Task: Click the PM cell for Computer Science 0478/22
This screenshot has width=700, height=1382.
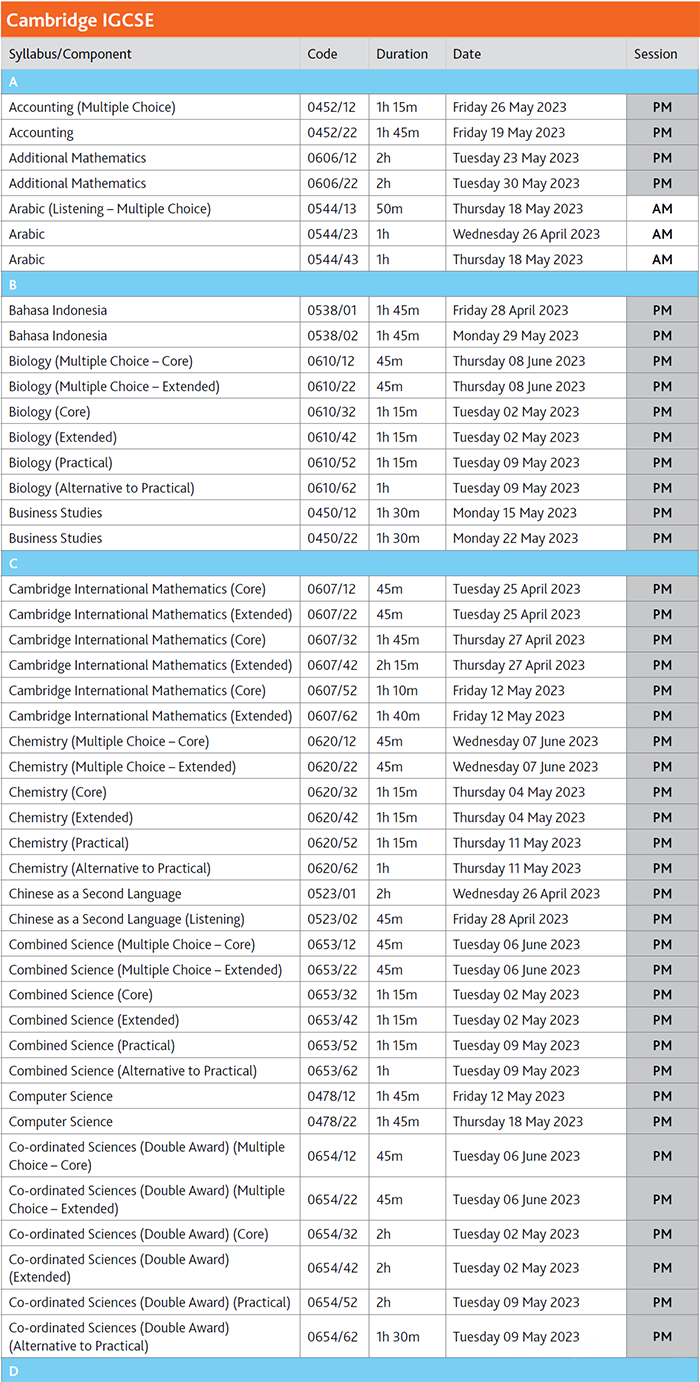Action: (x=662, y=1122)
